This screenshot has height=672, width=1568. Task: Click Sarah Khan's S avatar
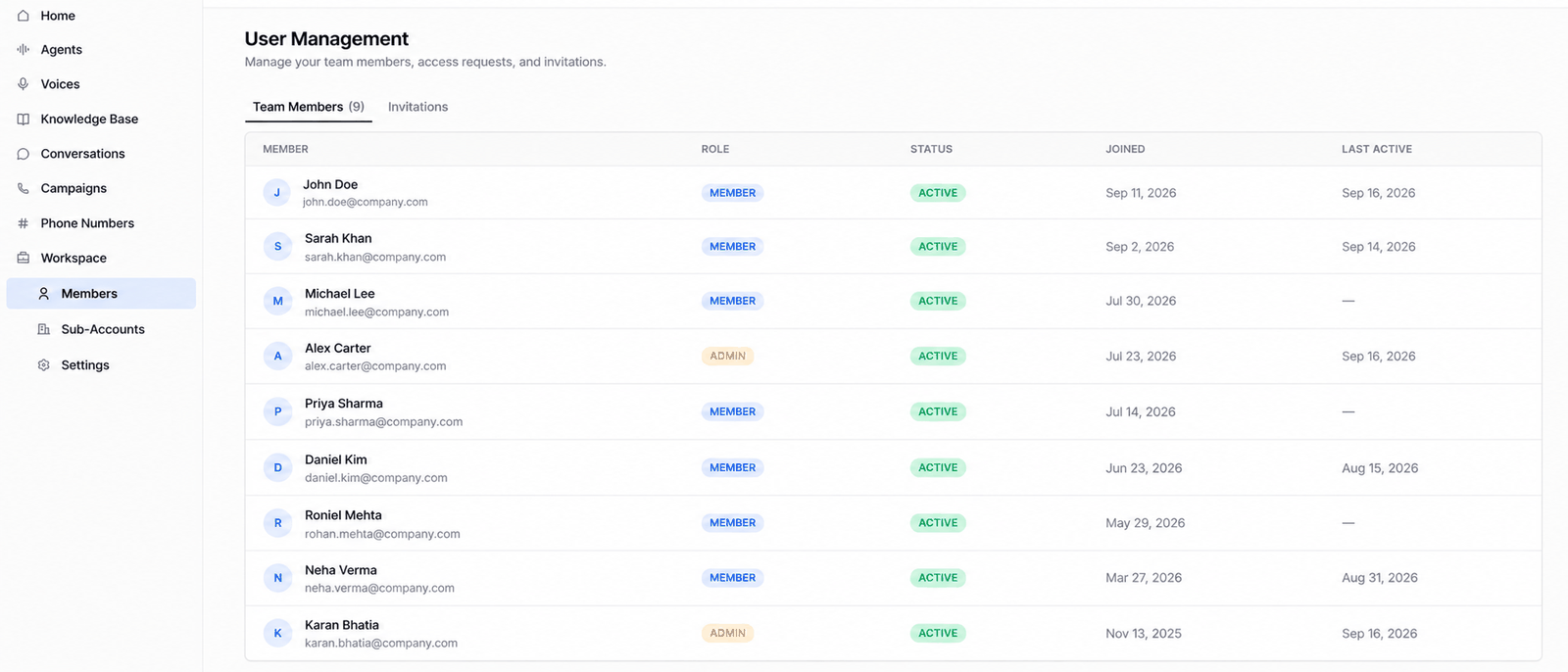click(x=277, y=246)
